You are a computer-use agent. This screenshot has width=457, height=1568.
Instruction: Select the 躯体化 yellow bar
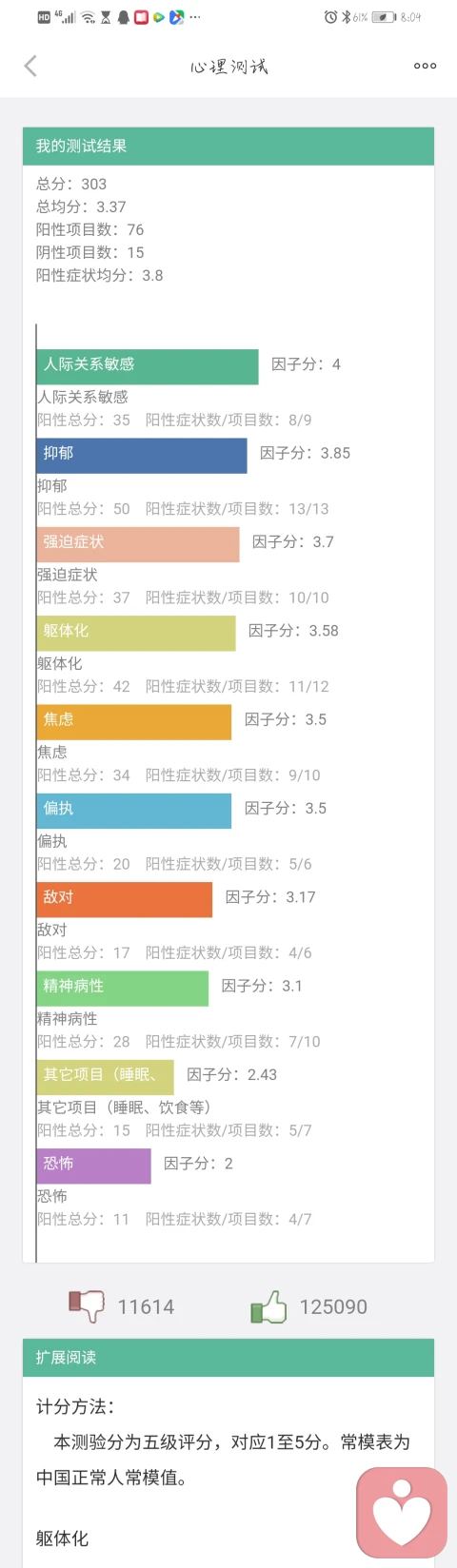pos(136,633)
